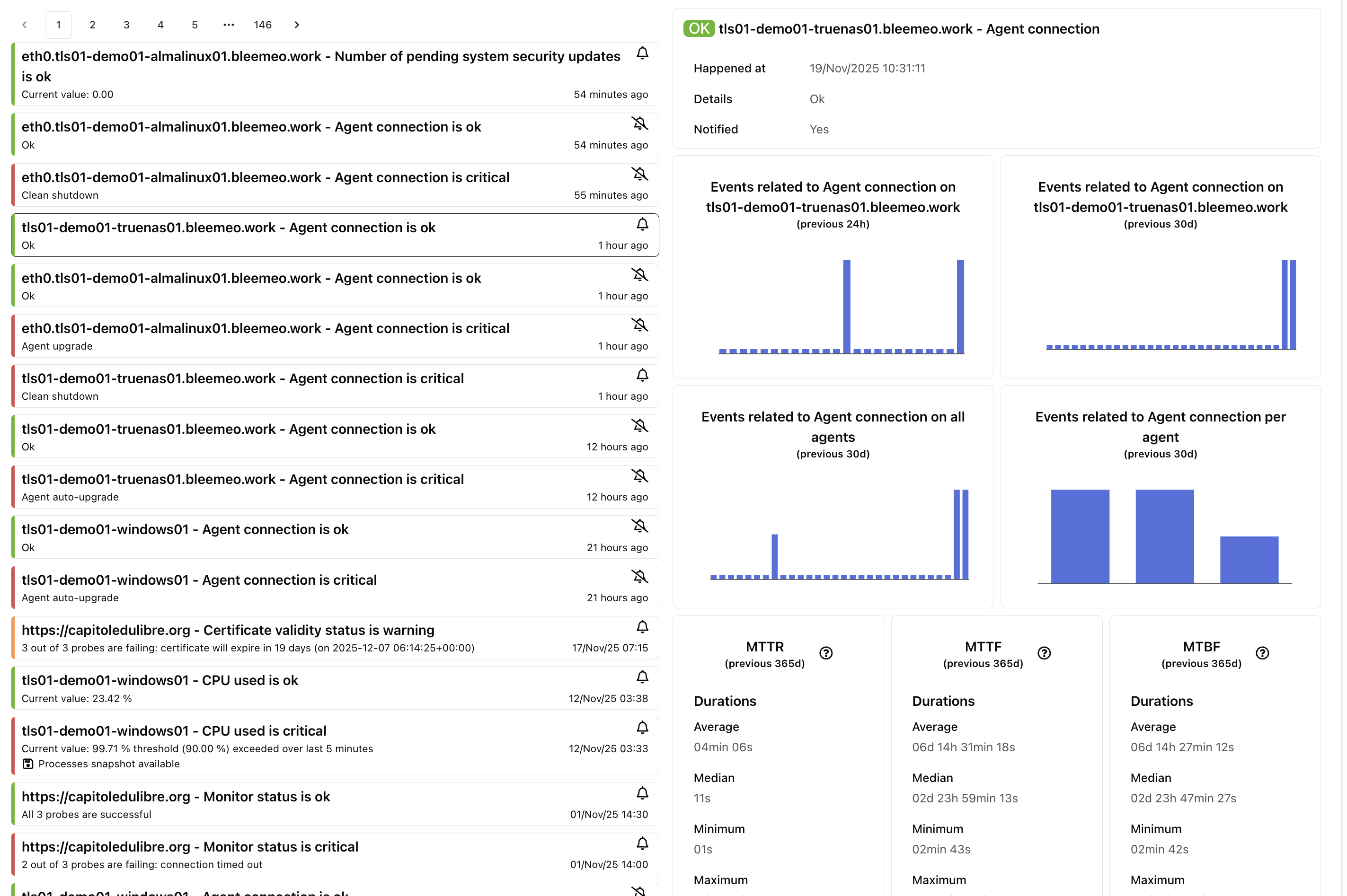Screen dimensions: 1347x896
Task: Open page 2 of events
Action: coord(93,25)
